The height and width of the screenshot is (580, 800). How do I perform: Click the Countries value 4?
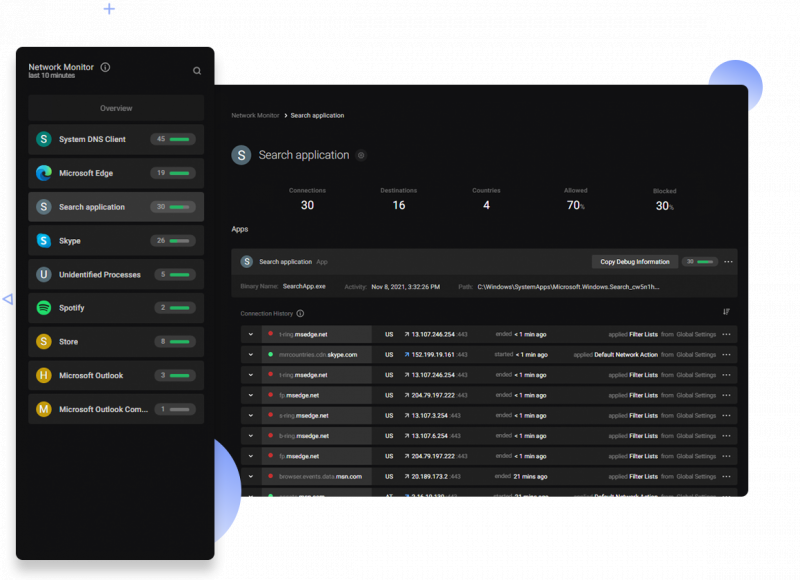(486, 205)
